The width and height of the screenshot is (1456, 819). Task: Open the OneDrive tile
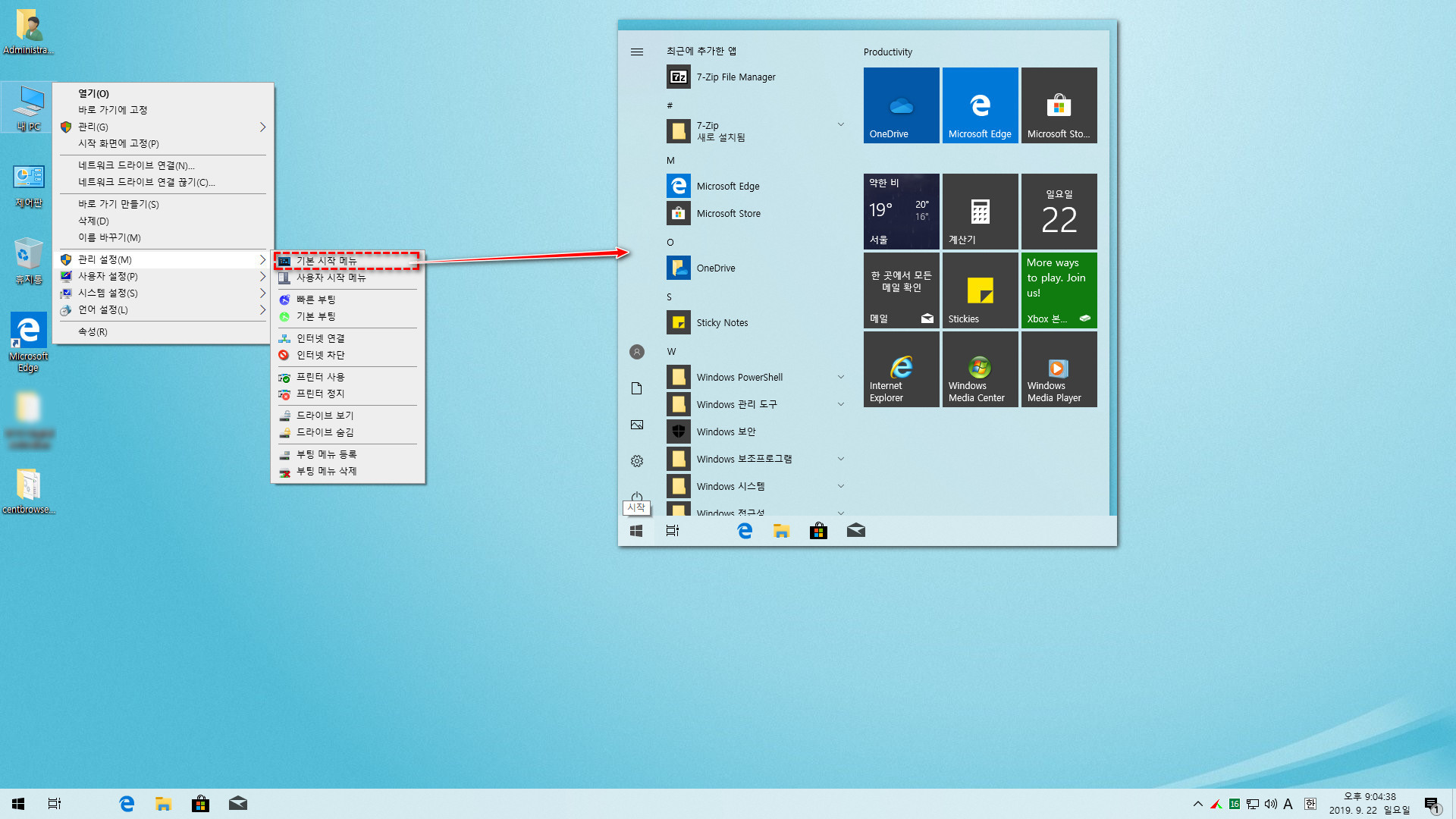(x=901, y=105)
